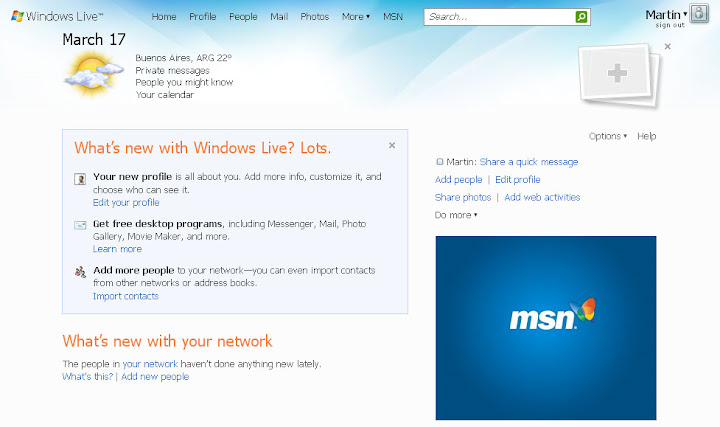Image resolution: width=720 pixels, height=427 pixels.
Task: Close the photo placeholder panel
Action: (x=668, y=46)
